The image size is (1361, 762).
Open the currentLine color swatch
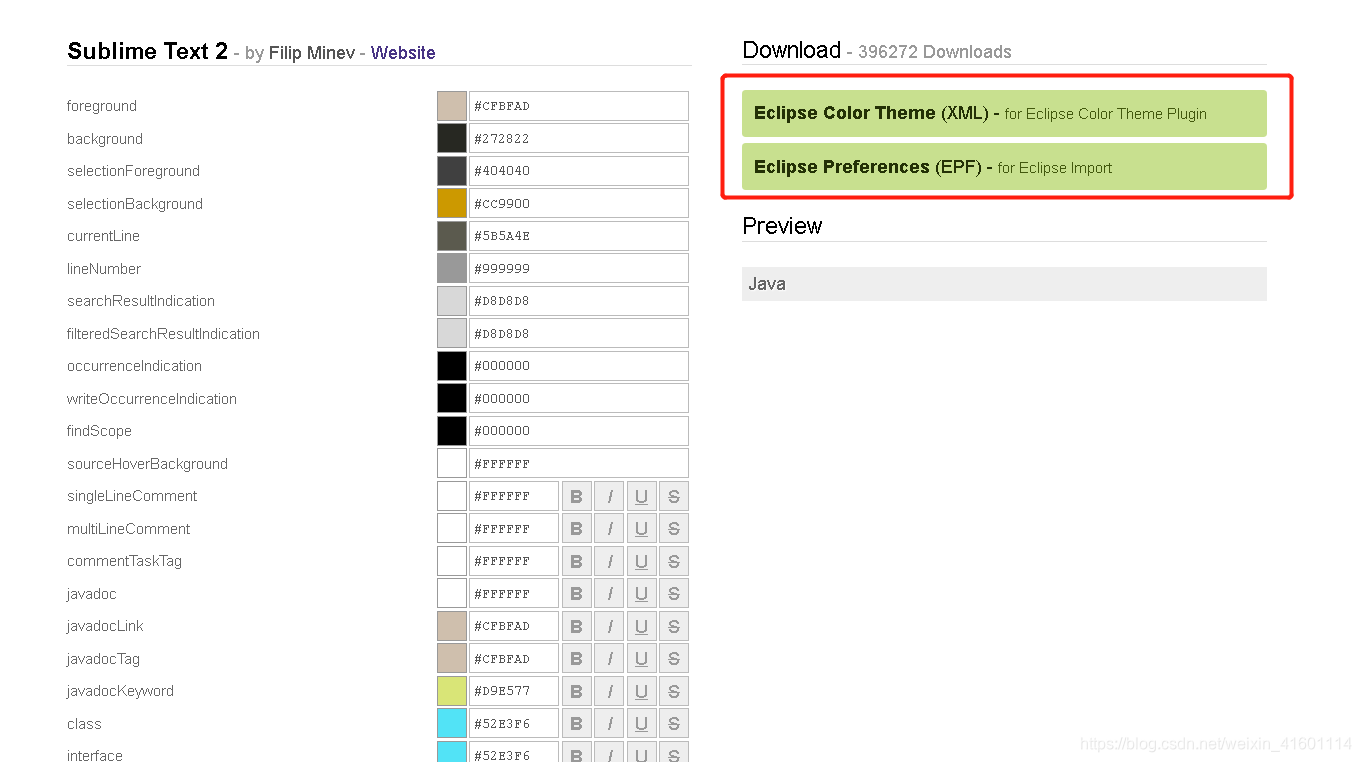(x=452, y=236)
